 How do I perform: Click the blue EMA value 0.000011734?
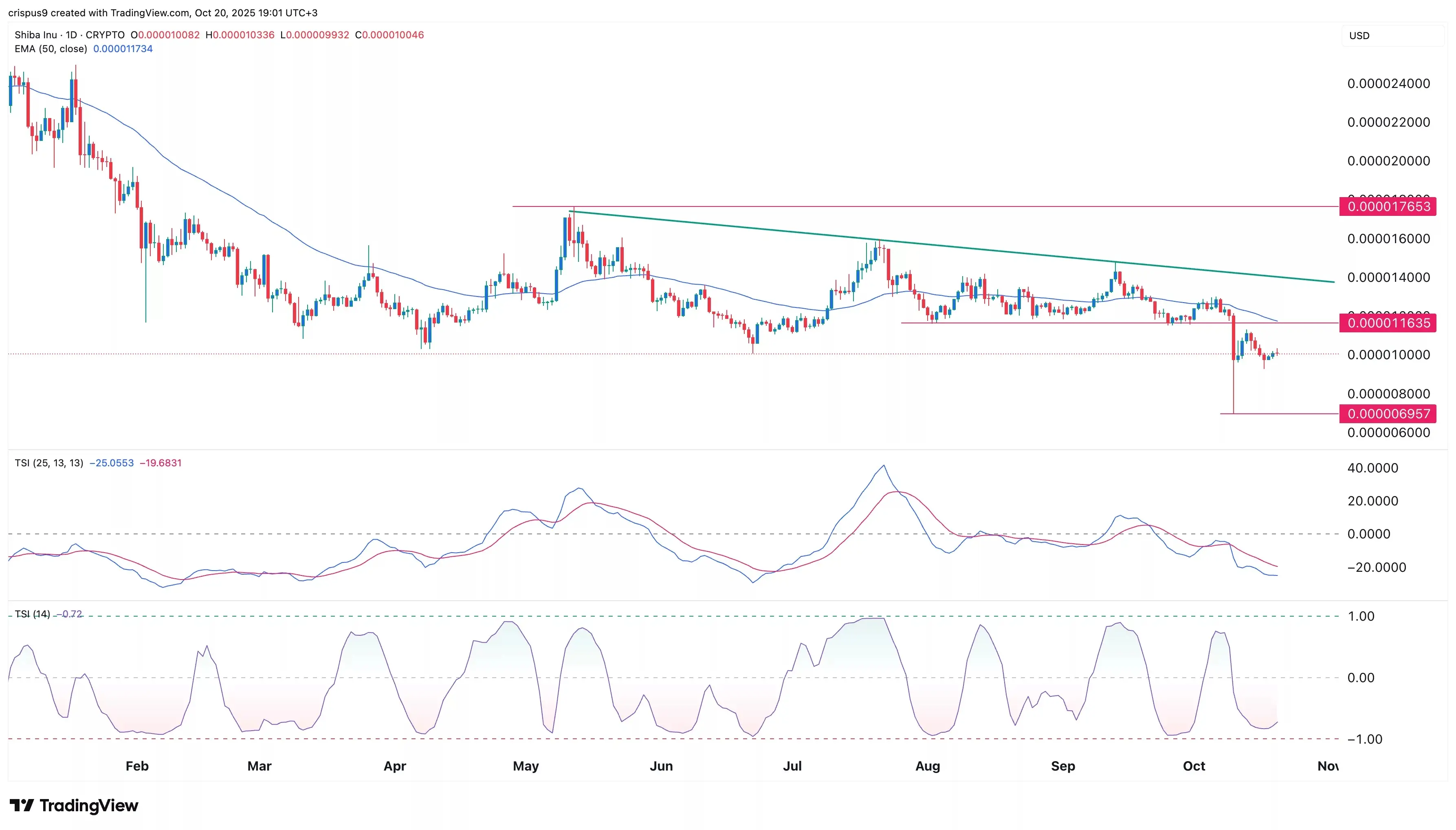coord(123,49)
